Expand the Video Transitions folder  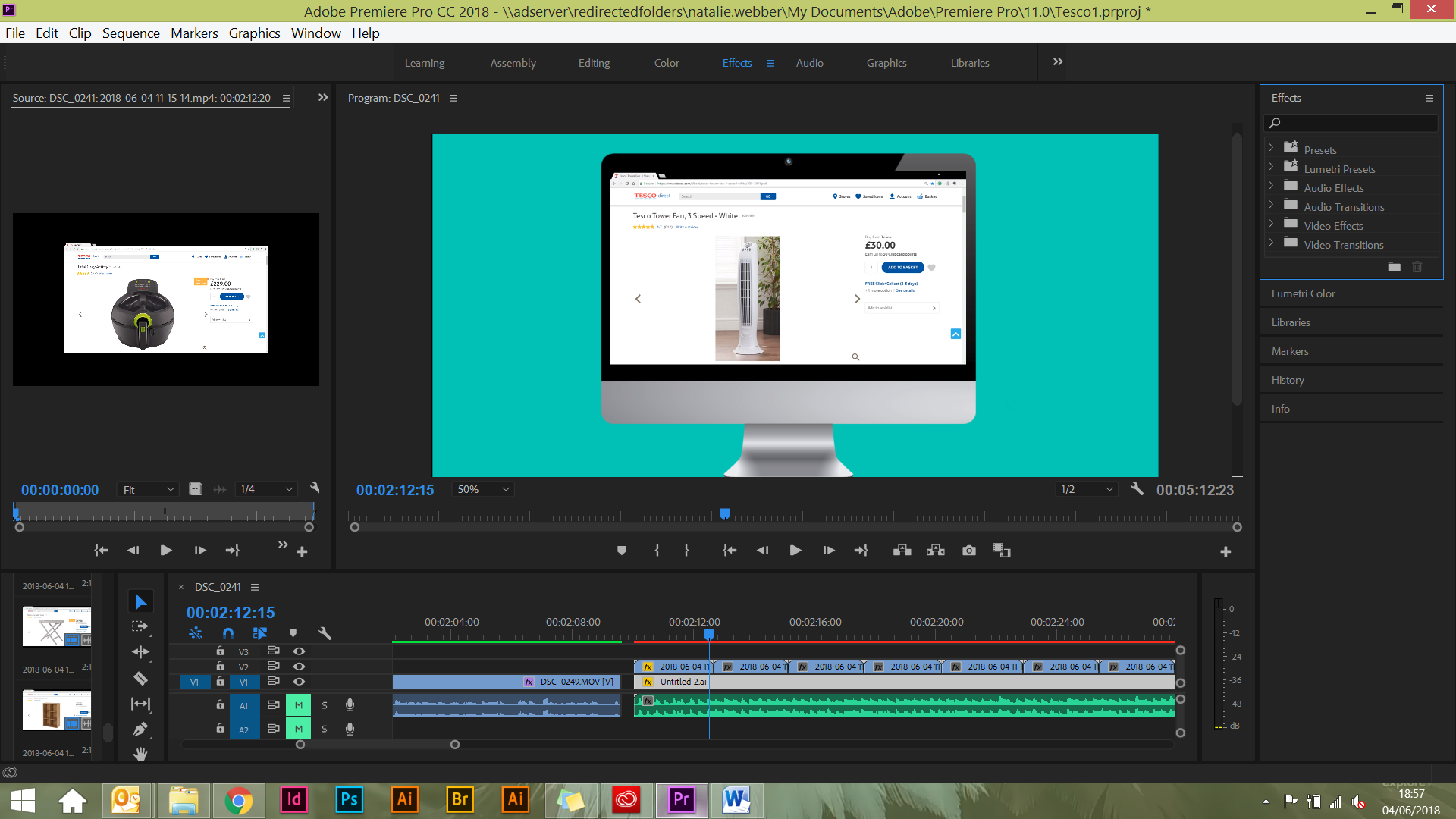pos(1272,243)
